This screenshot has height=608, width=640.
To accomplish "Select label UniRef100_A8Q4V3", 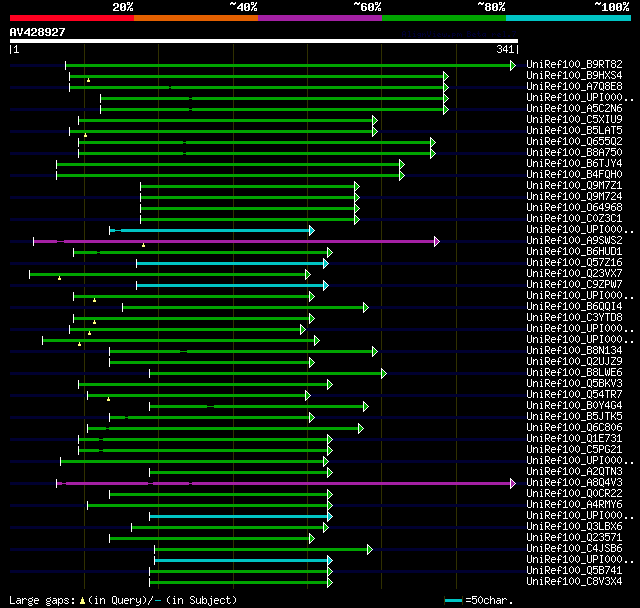I will point(574,483).
